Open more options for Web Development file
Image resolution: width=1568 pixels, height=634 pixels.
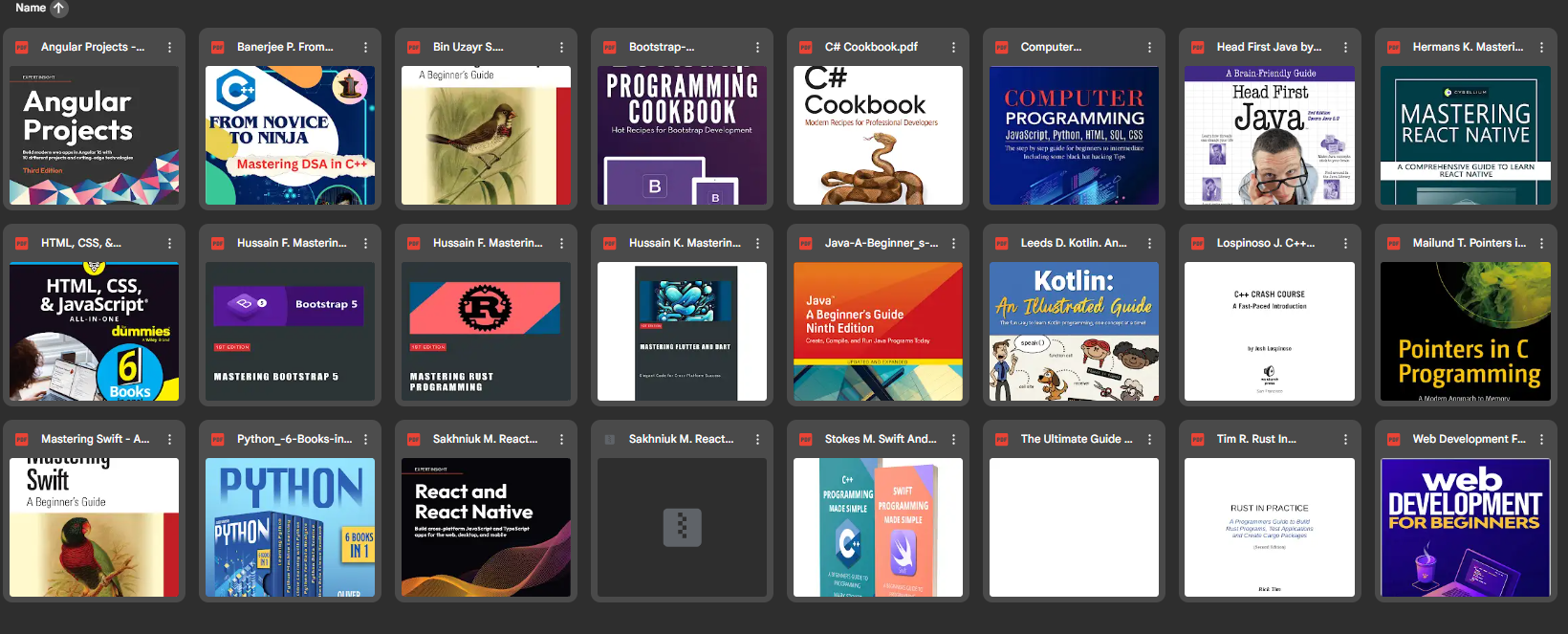click(1541, 439)
